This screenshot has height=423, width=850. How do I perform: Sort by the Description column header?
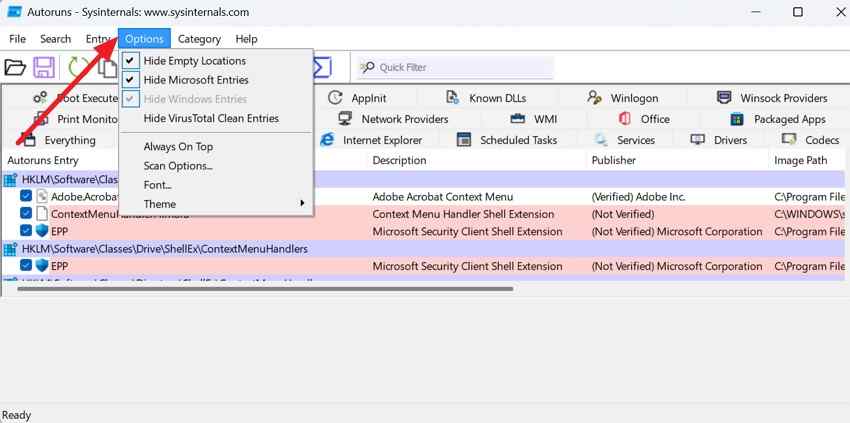399,161
